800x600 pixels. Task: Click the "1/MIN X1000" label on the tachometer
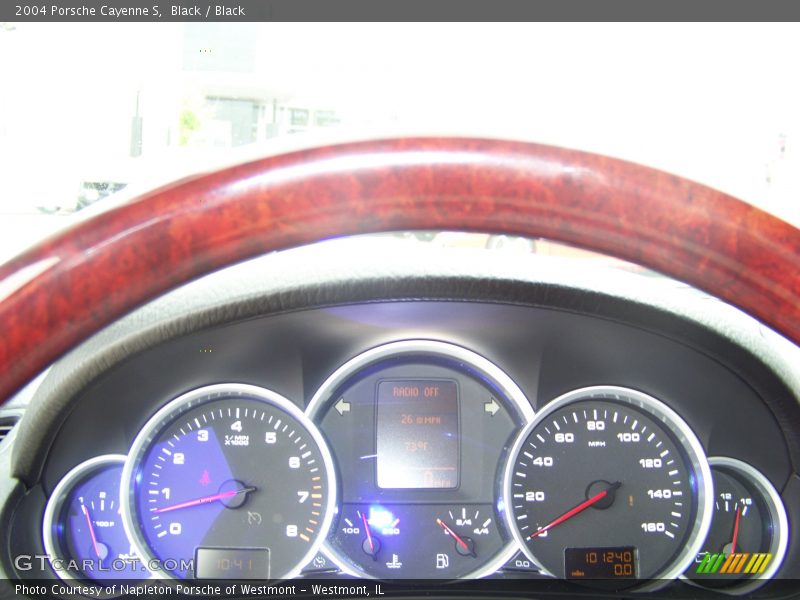coord(237,440)
